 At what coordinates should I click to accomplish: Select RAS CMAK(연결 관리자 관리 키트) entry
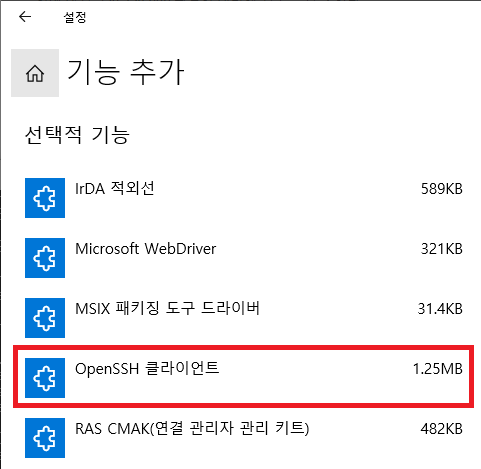pos(192,429)
